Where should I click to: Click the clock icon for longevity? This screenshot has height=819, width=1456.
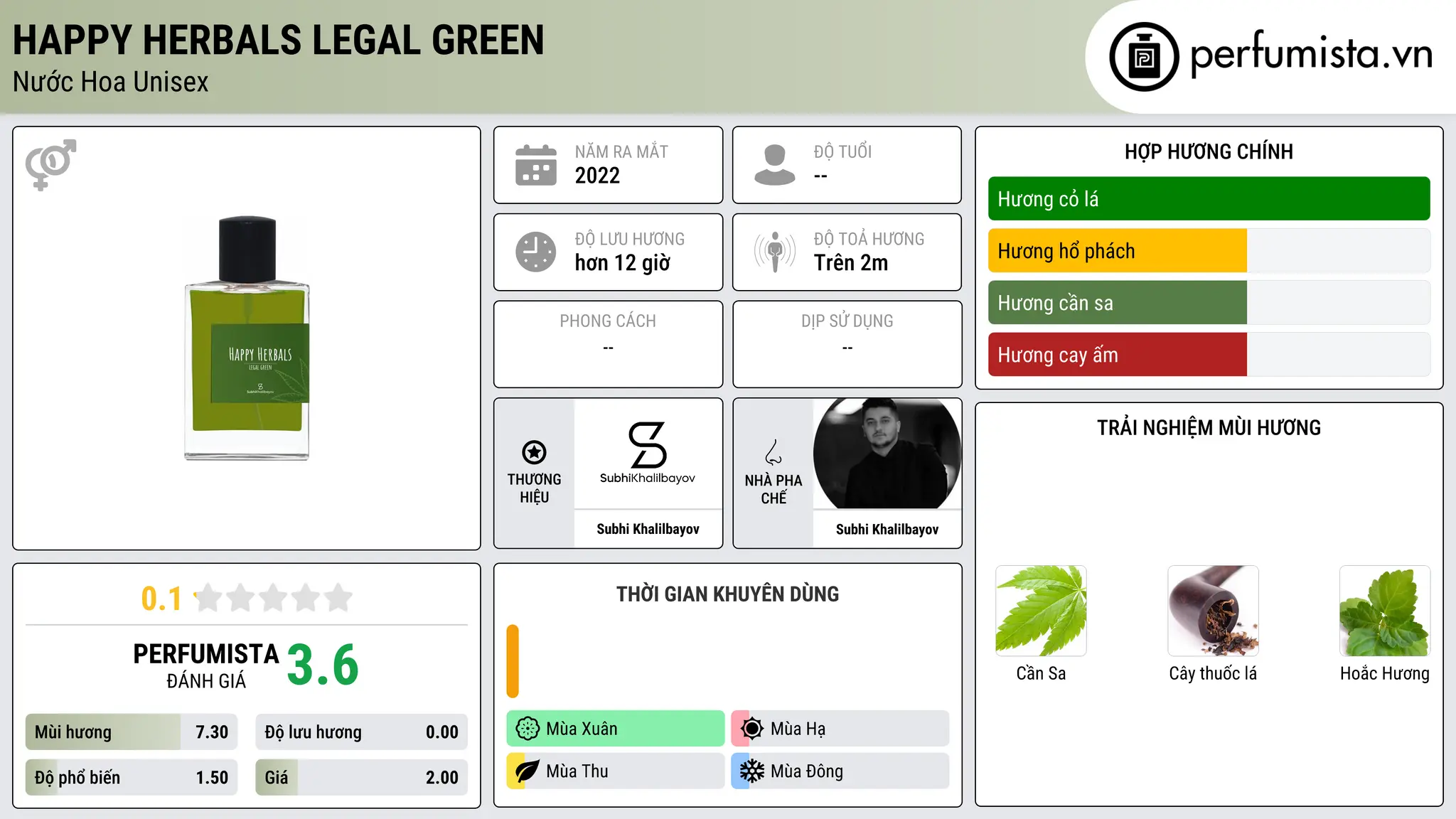coord(536,252)
